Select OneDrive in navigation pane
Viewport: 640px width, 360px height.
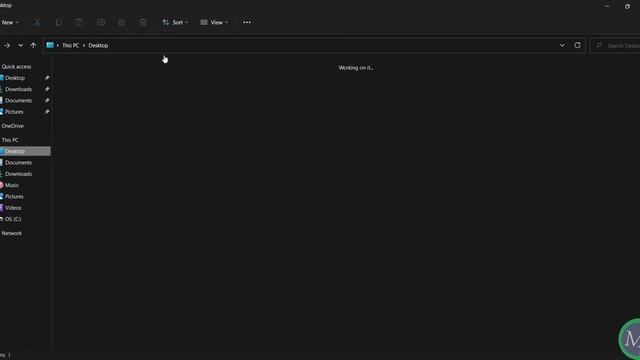point(13,126)
